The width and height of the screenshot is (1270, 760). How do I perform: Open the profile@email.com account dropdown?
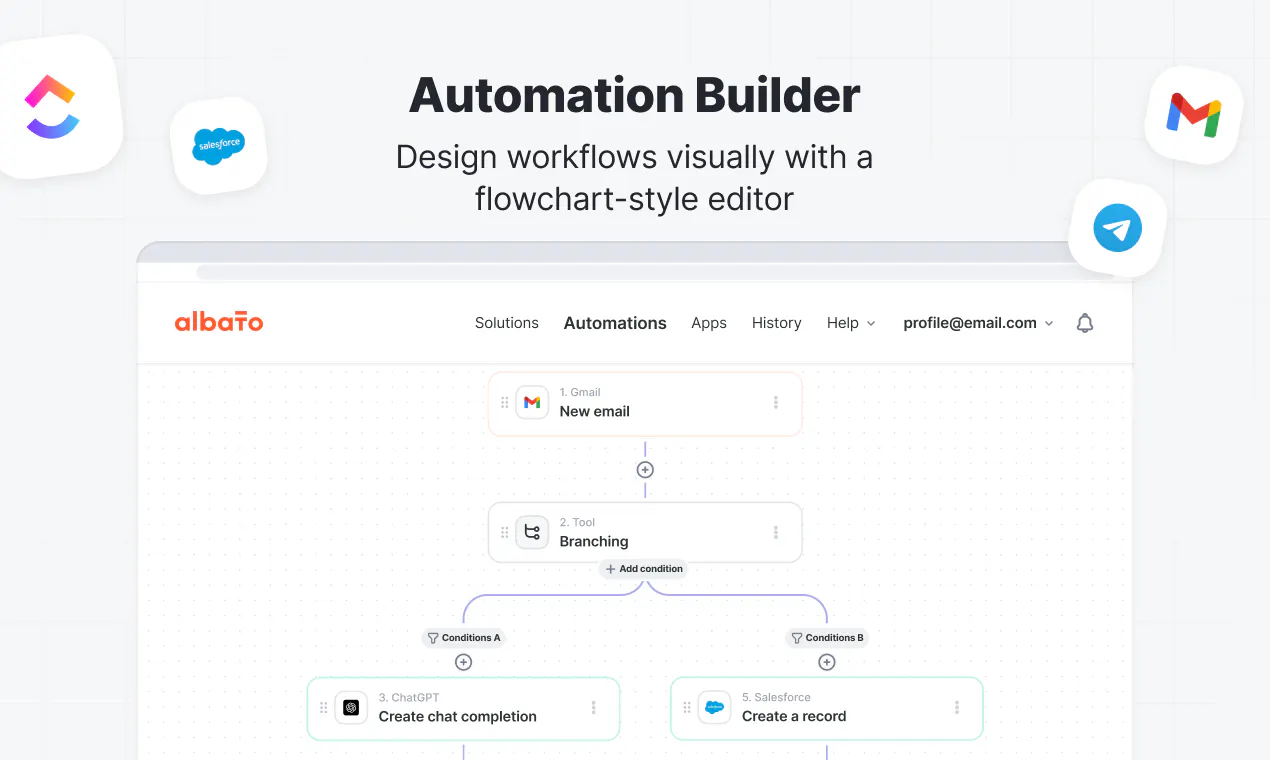(978, 323)
